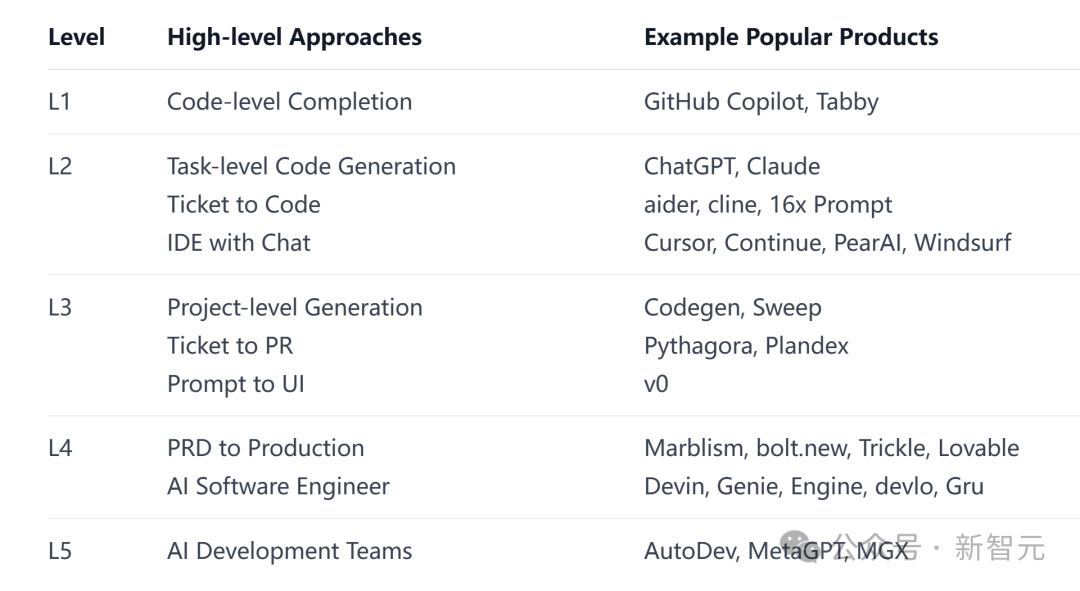This screenshot has height=591, width=1080.
Task: Click the AI Development Teams text
Action: (x=289, y=551)
